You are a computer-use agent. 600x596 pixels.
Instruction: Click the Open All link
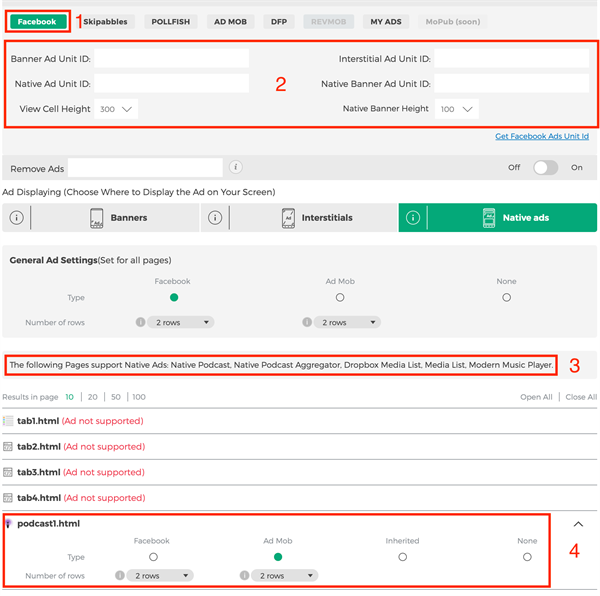click(x=536, y=397)
